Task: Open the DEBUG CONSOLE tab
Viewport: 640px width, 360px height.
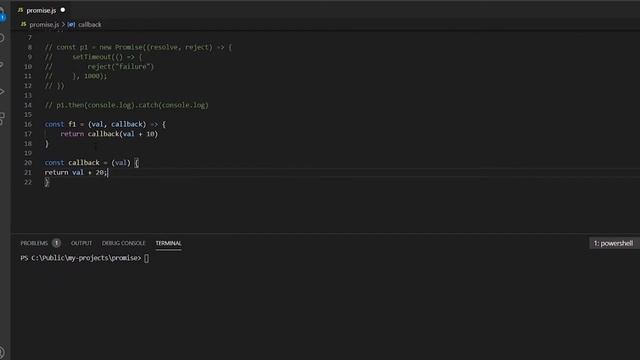Action: [123, 243]
